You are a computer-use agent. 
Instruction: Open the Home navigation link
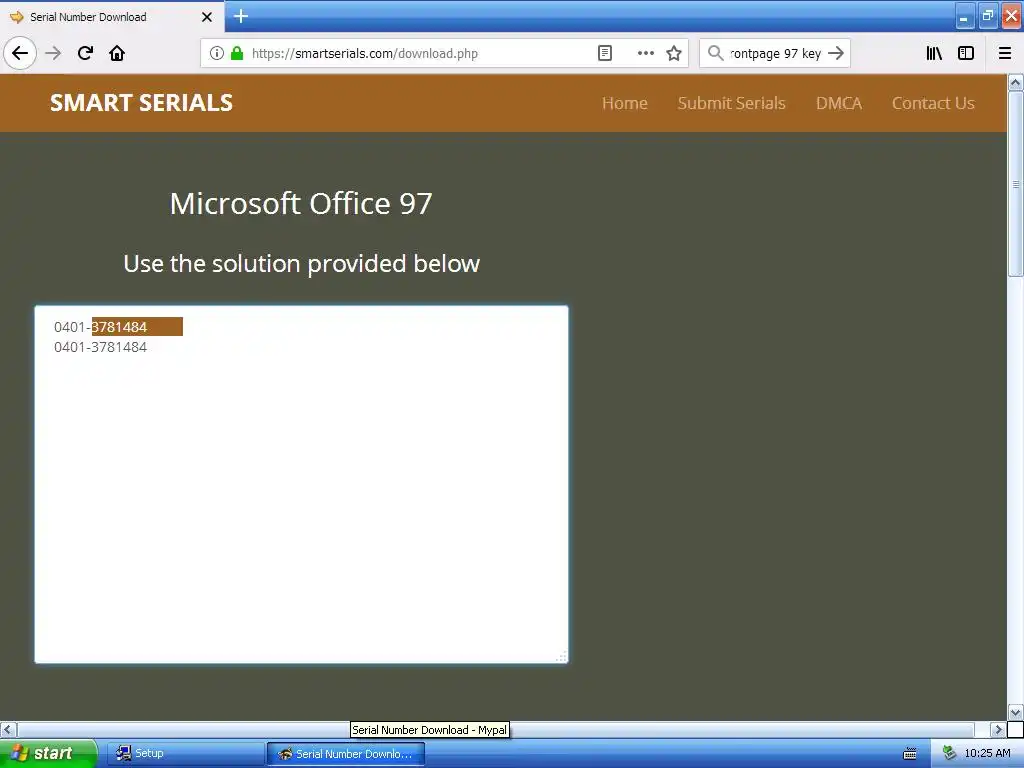(x=624, y=103)
